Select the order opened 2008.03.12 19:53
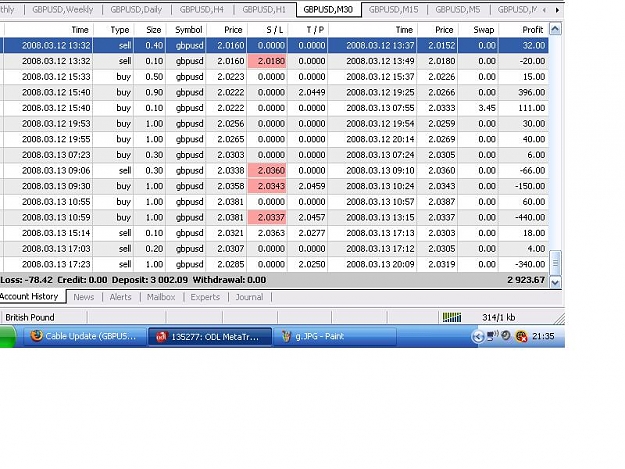 (274, 124)
